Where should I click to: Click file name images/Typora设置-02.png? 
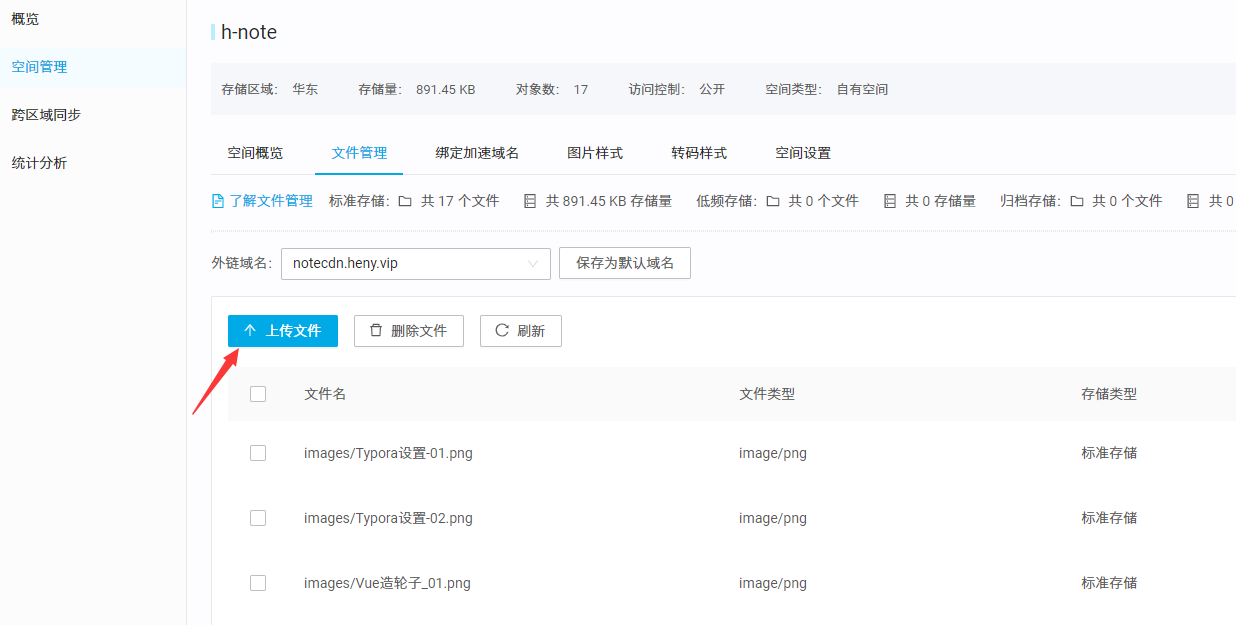[x=388, y=518]
